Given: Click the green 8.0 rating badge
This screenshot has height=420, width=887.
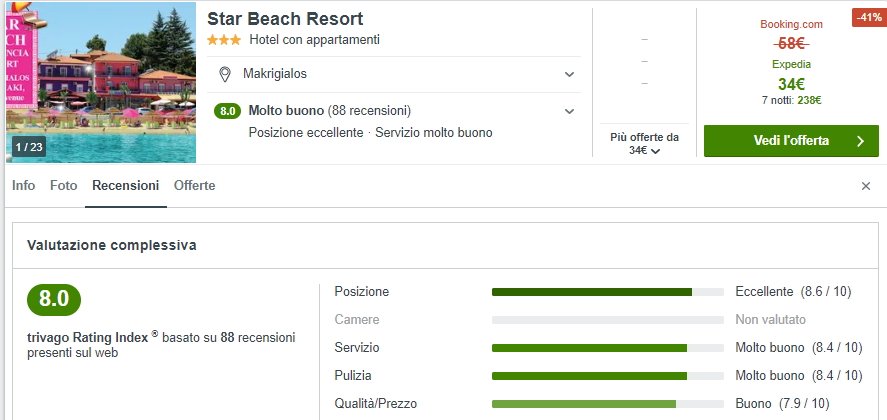Looking at the screenshot, I should click(227, 111).
